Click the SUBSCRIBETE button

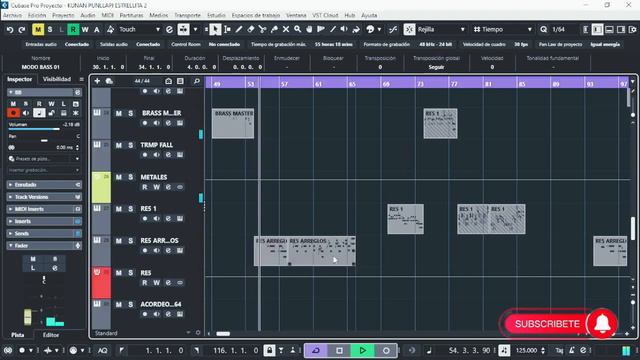coord(547,324)
